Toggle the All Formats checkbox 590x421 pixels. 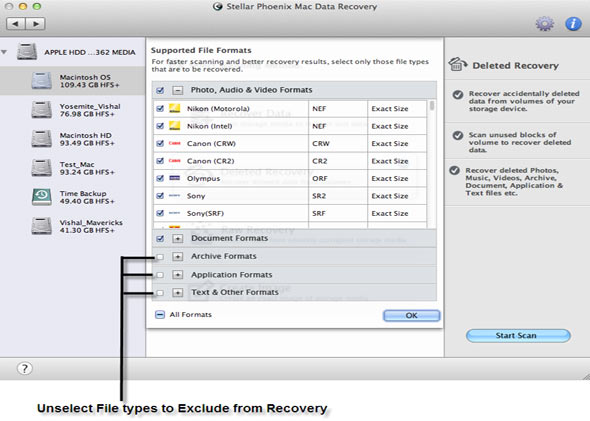pyautogui.click(x=160, y=315)
